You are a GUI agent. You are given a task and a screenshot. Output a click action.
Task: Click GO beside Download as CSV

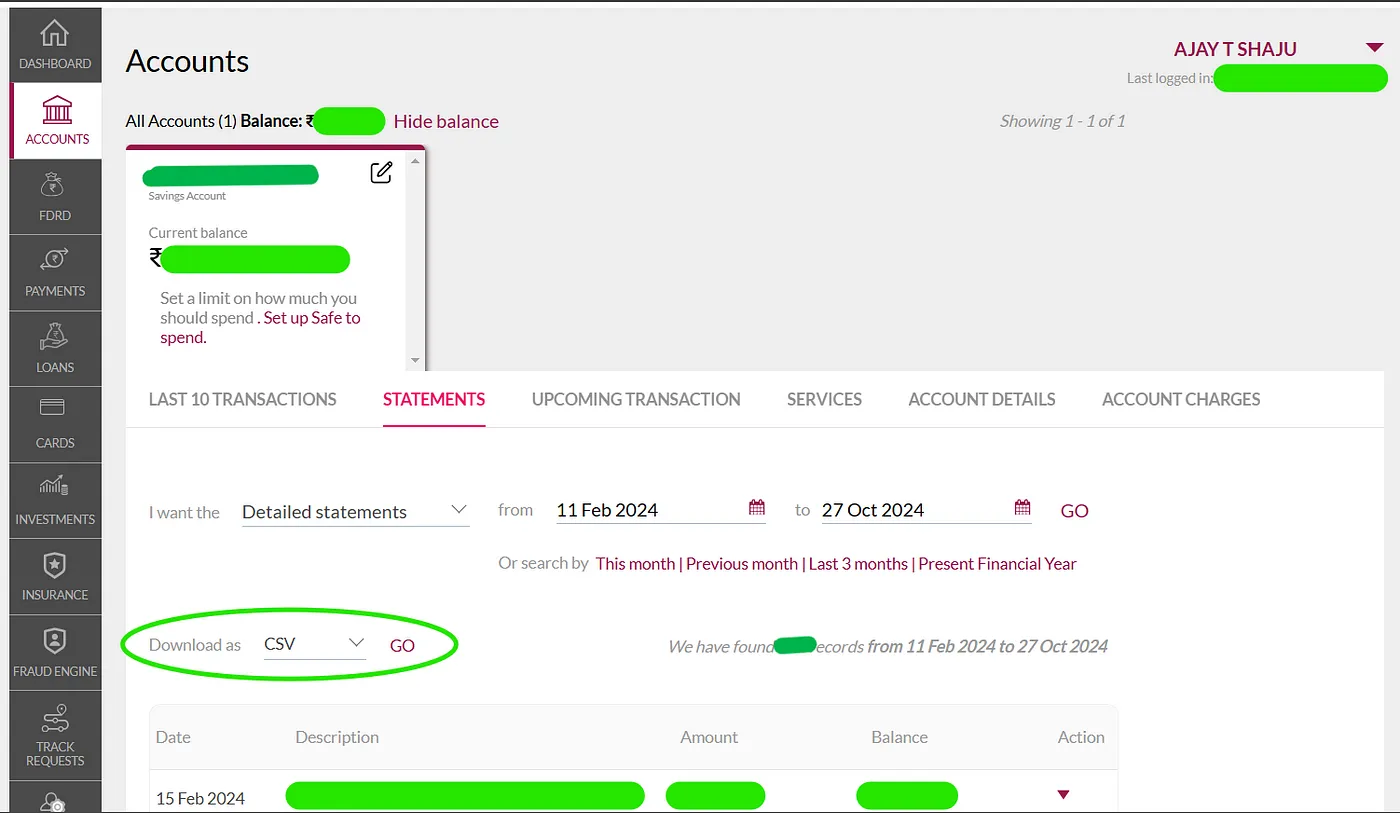coord(402,646)
